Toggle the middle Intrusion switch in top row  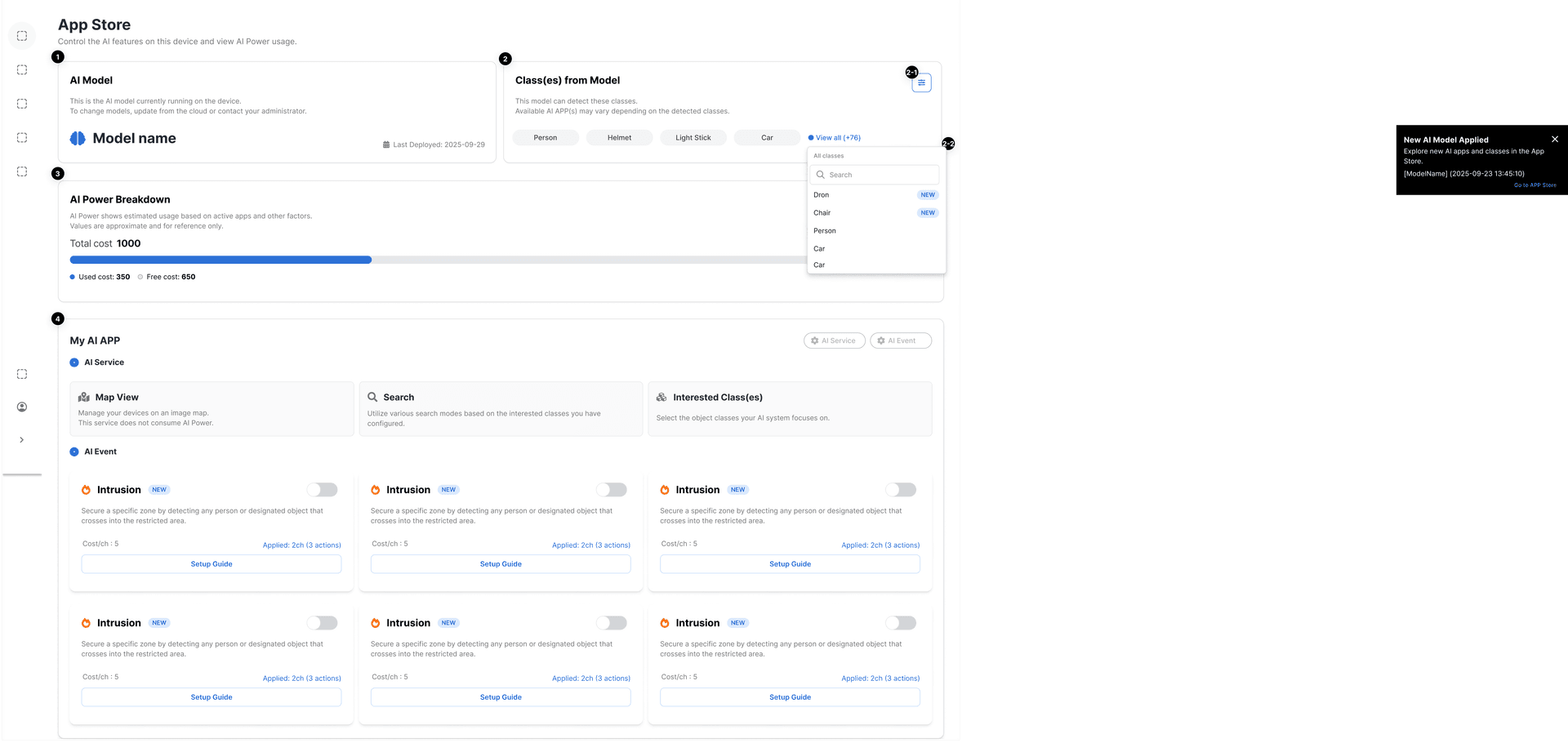pyautogui.click(x=612, y=490)
